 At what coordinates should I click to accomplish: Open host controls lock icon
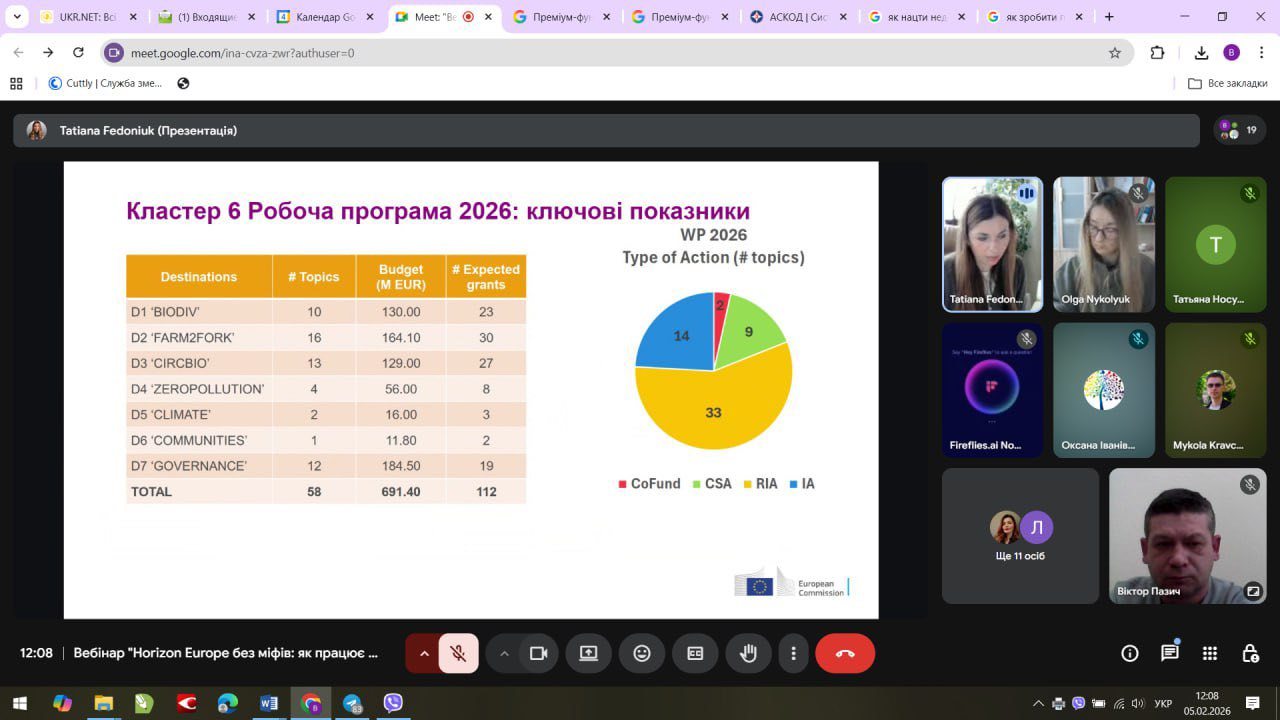point(1250,653)
